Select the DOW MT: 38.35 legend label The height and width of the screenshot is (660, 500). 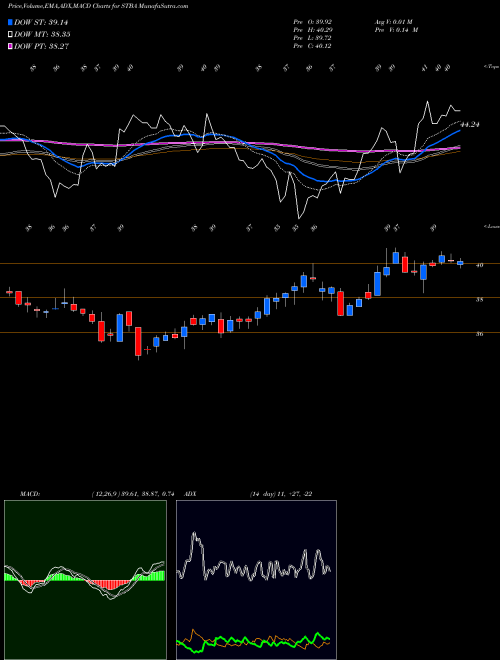click(x=42, y=35)
